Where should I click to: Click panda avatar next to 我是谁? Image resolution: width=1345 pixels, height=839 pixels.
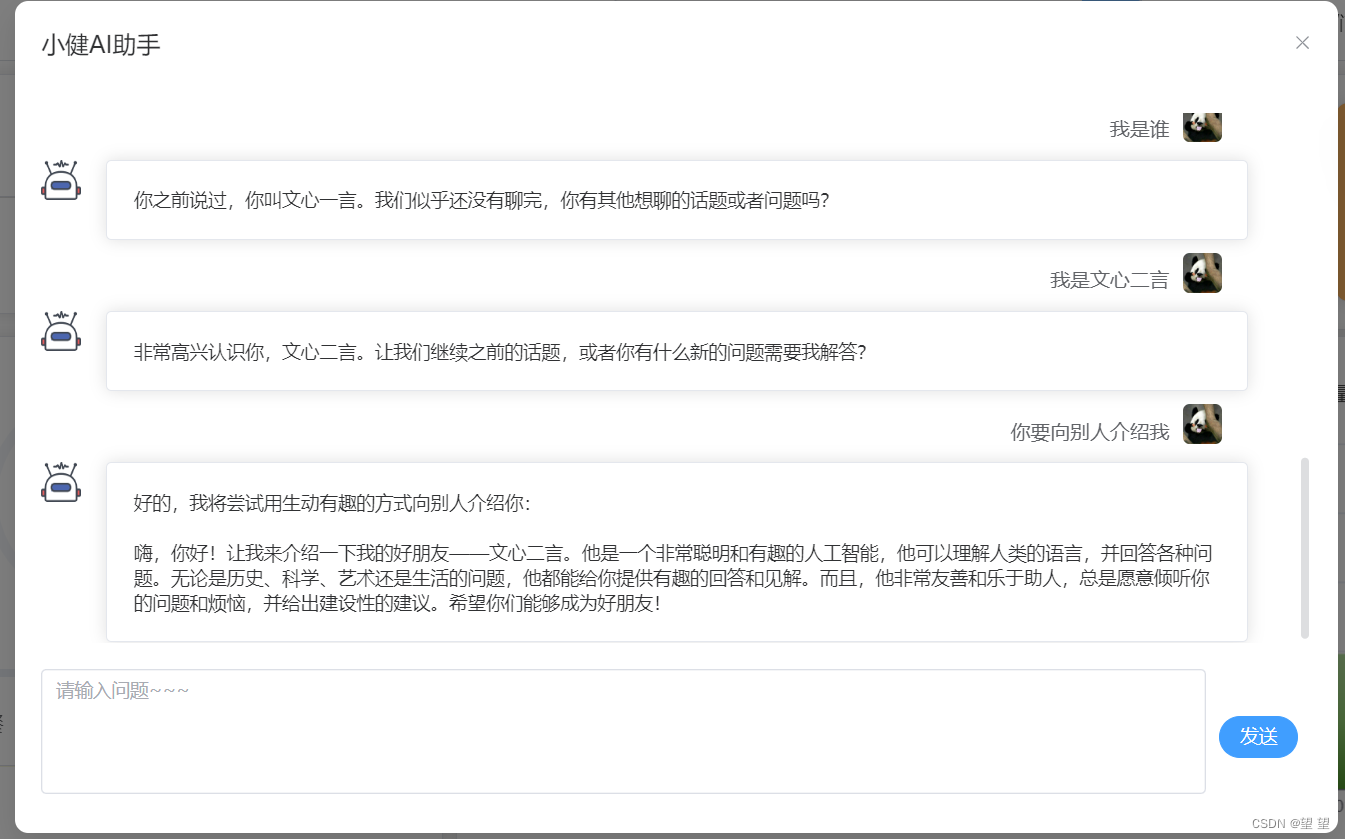tap(1202, 127)
